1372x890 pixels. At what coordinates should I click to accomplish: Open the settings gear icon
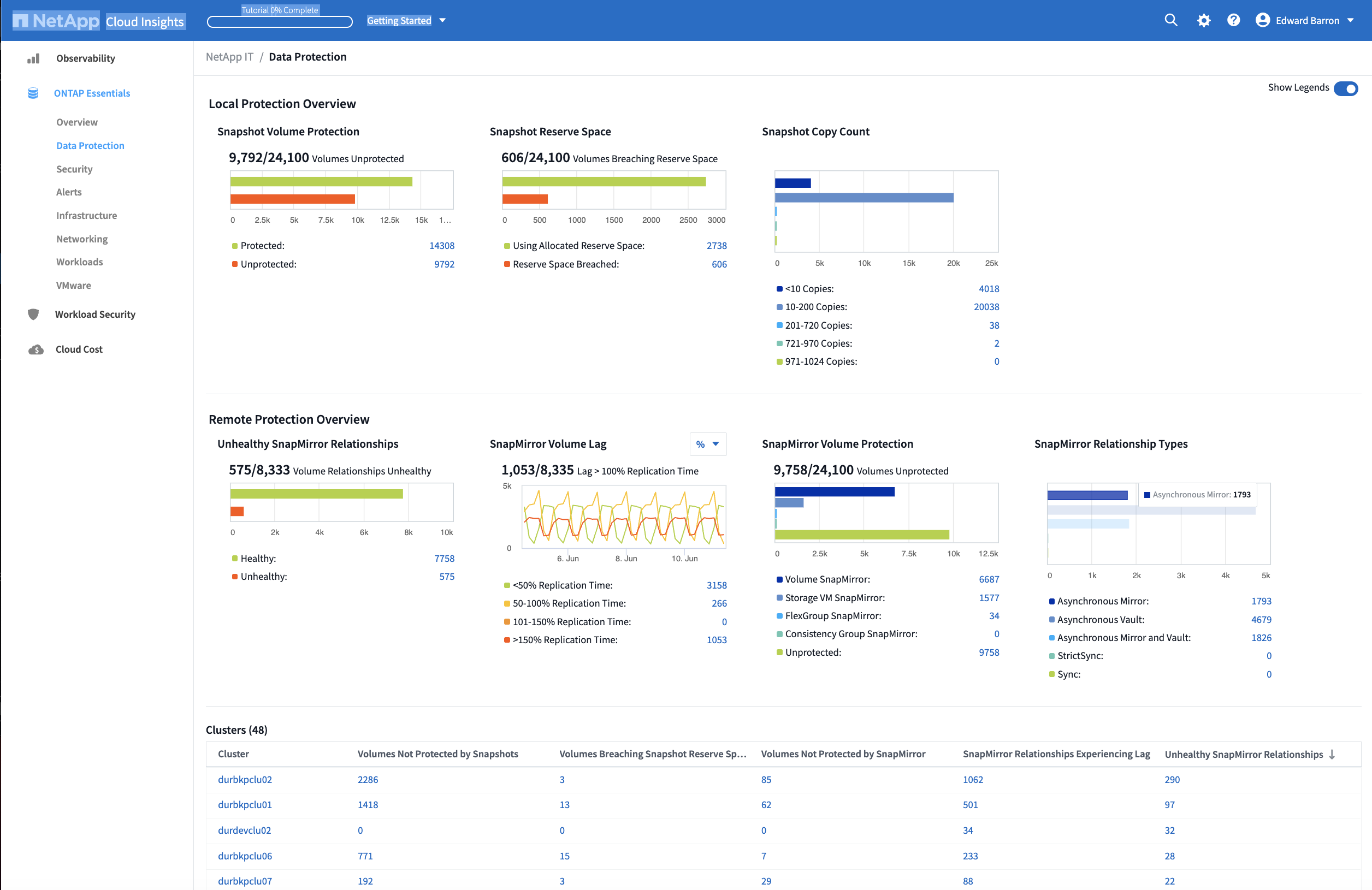[1203, 21]
